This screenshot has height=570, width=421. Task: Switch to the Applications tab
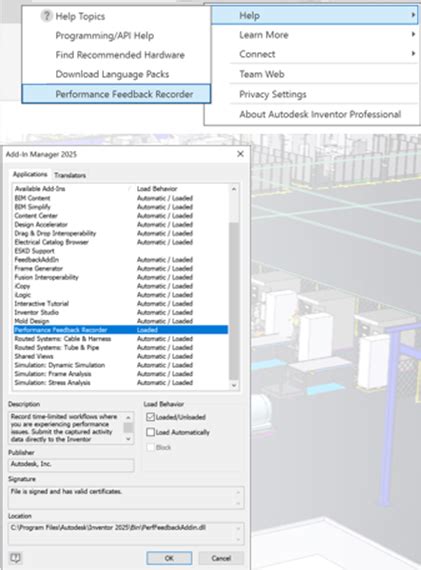click(30, 174)
